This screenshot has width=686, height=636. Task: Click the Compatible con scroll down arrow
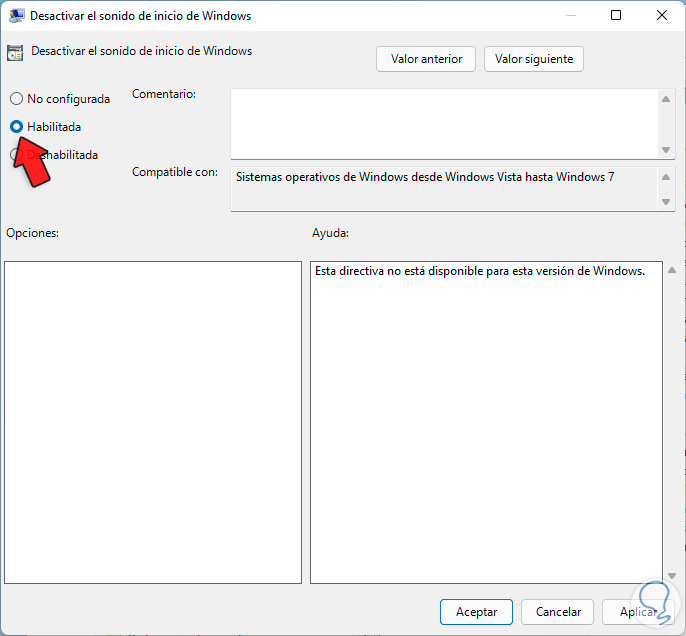(666, 202)
